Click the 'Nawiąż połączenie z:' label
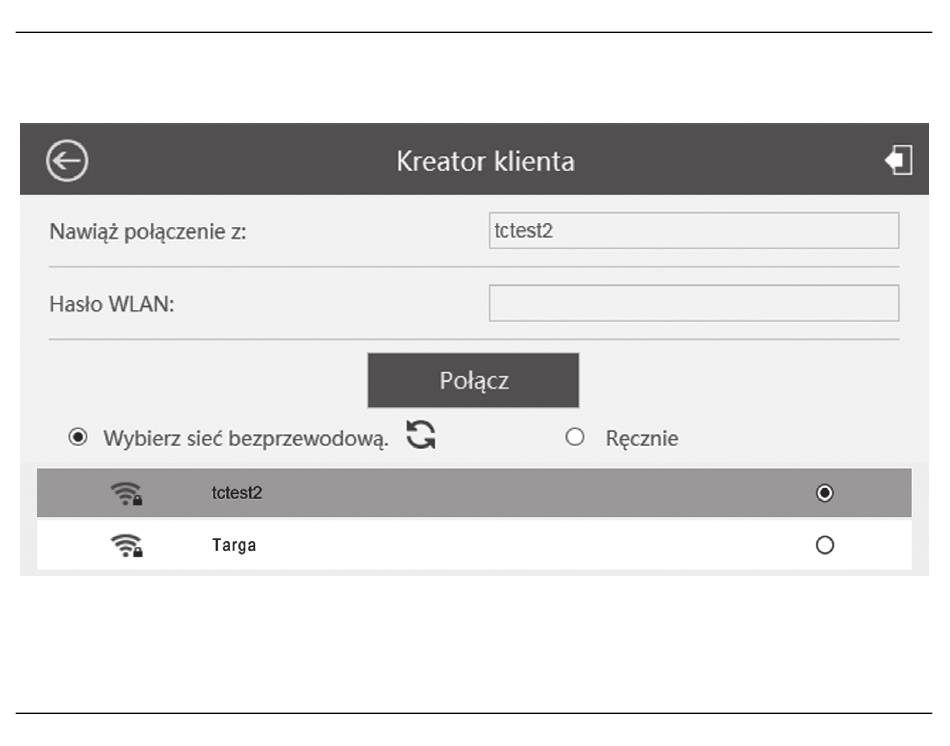The width and height of the screenshot is (950, 746). pyautogui.click(x=148, y=232)
